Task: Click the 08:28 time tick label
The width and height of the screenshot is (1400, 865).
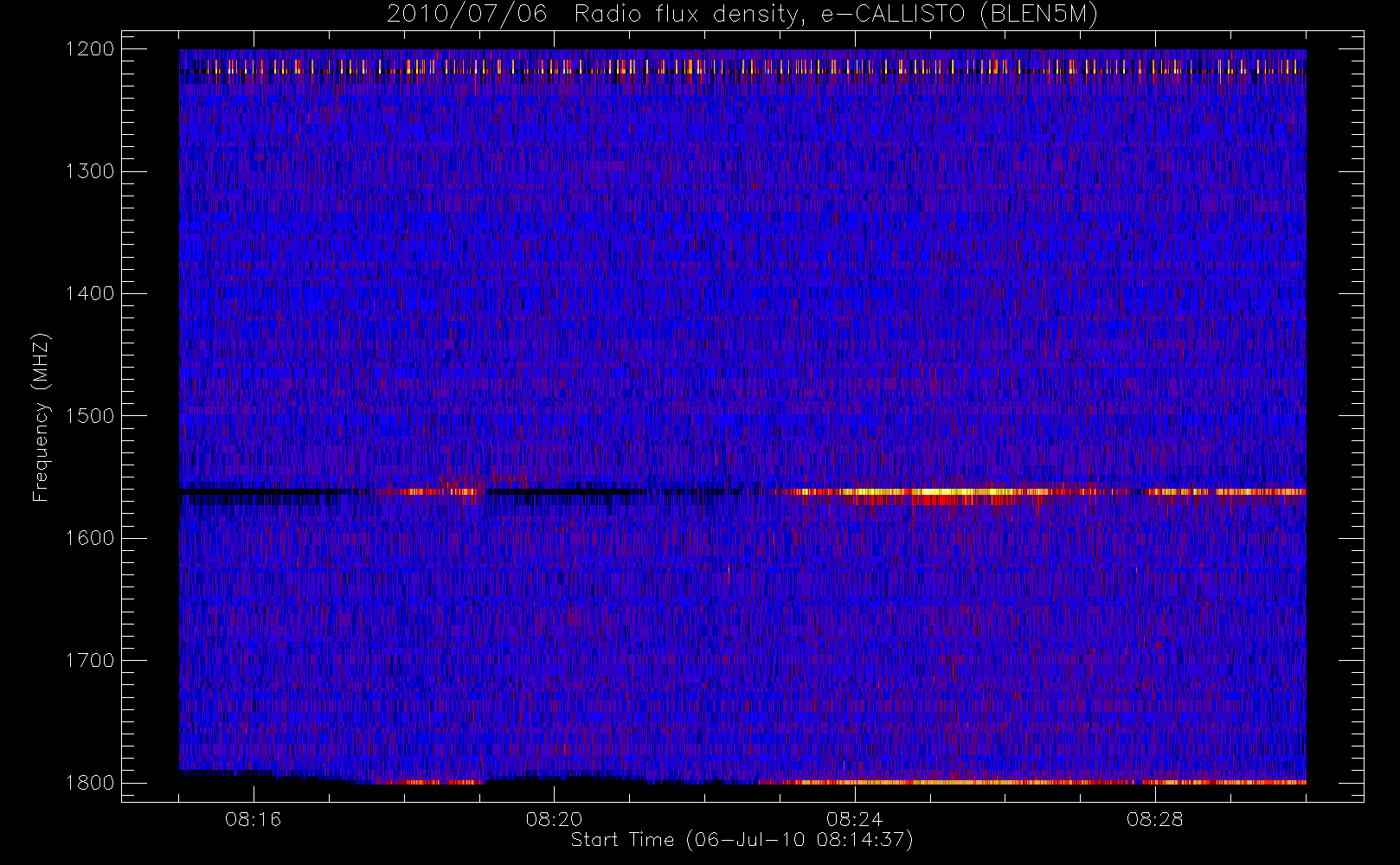Action: [x=1154, y=819]
